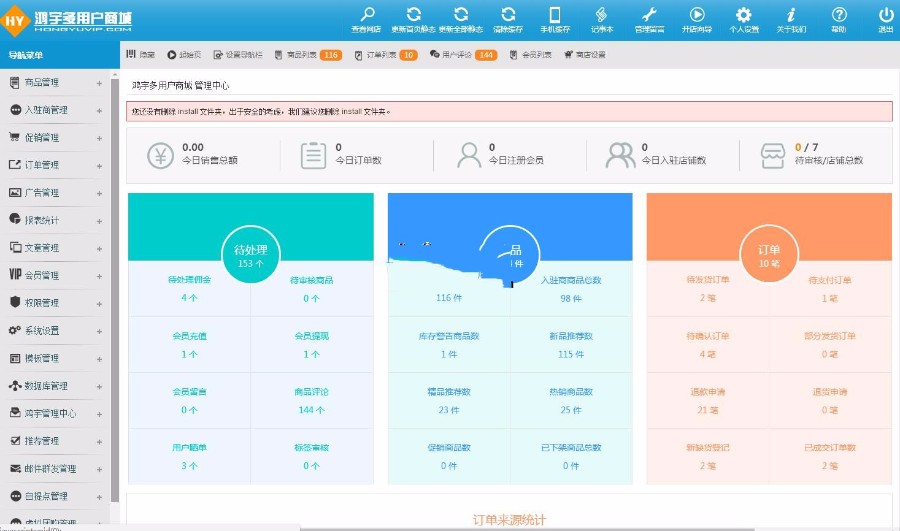This screenshot has height=531, width=900.
Task: Expand the 订单管理 plus sign
Action: click(99, 166)
